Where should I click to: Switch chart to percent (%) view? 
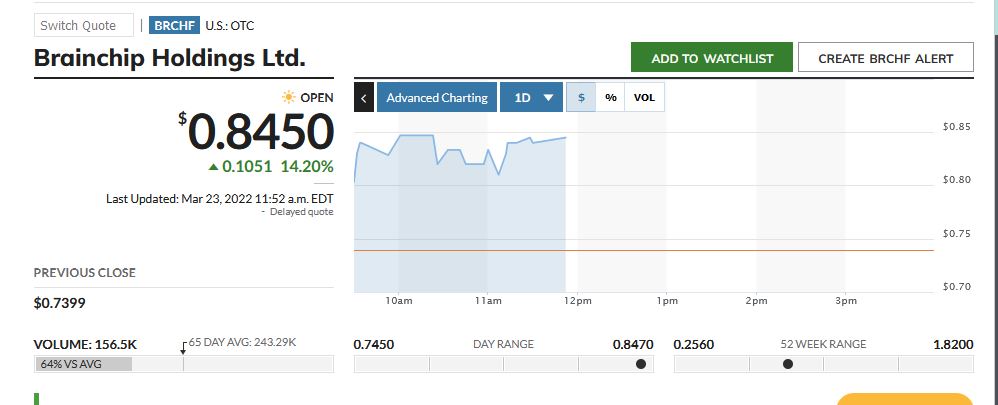tap(610, 97)
